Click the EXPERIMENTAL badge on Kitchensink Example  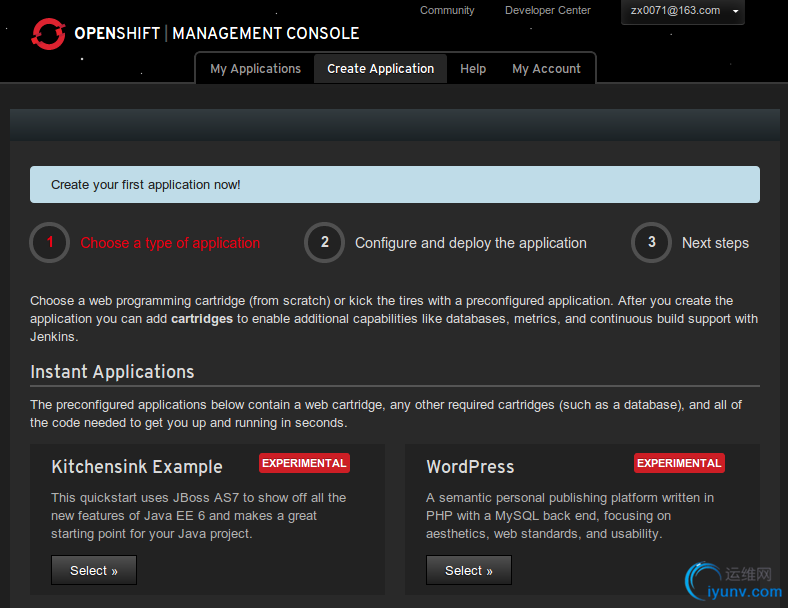coord(304,463)
